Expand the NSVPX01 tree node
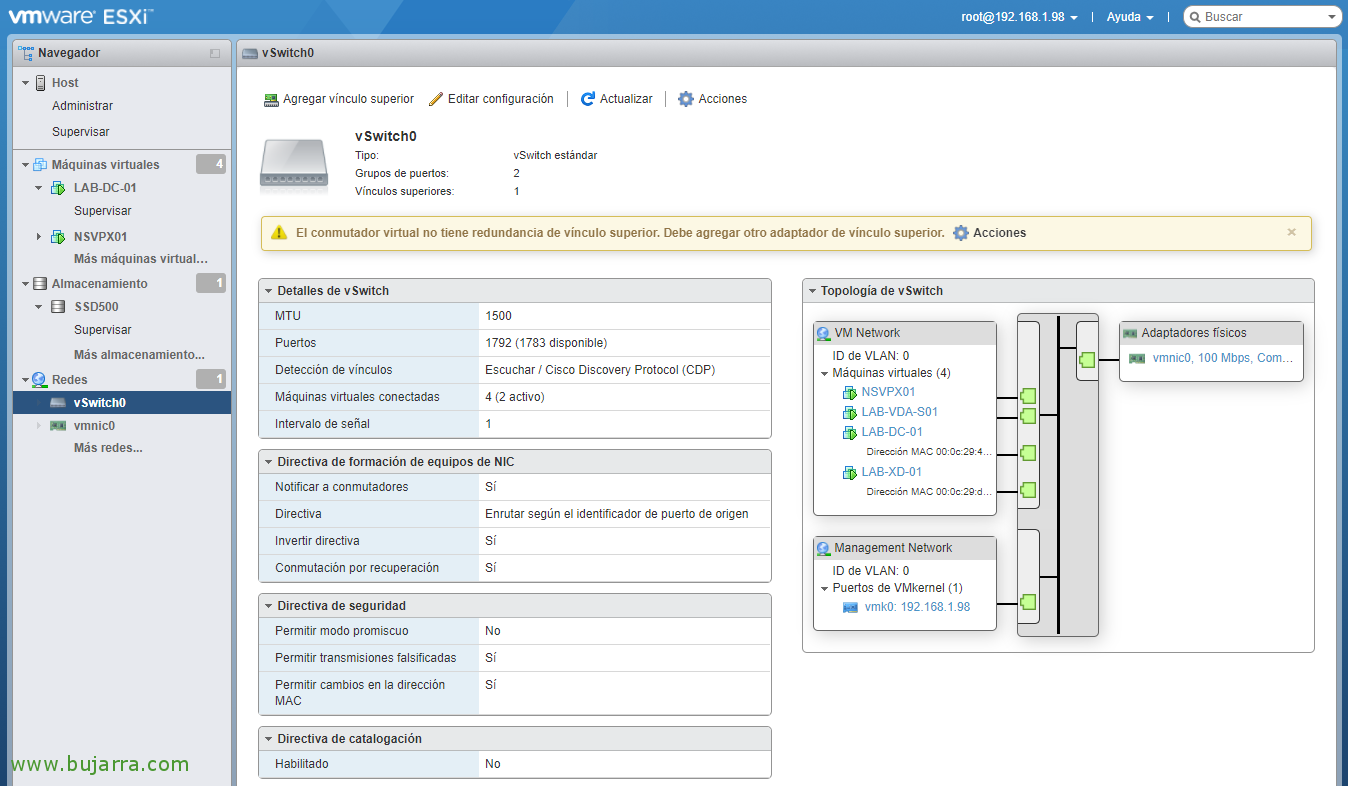1348x786 pixels. [x=39, y=237]
